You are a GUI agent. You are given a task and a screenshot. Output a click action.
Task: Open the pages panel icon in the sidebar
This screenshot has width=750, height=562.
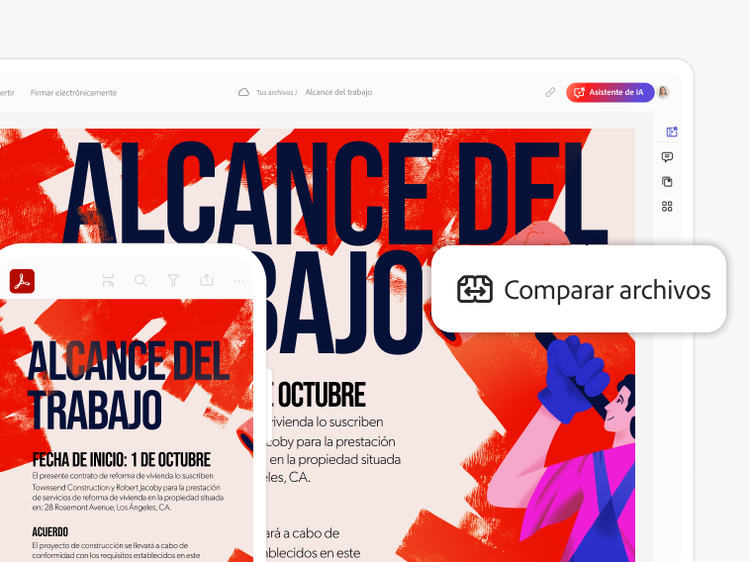tap(667, 182)
